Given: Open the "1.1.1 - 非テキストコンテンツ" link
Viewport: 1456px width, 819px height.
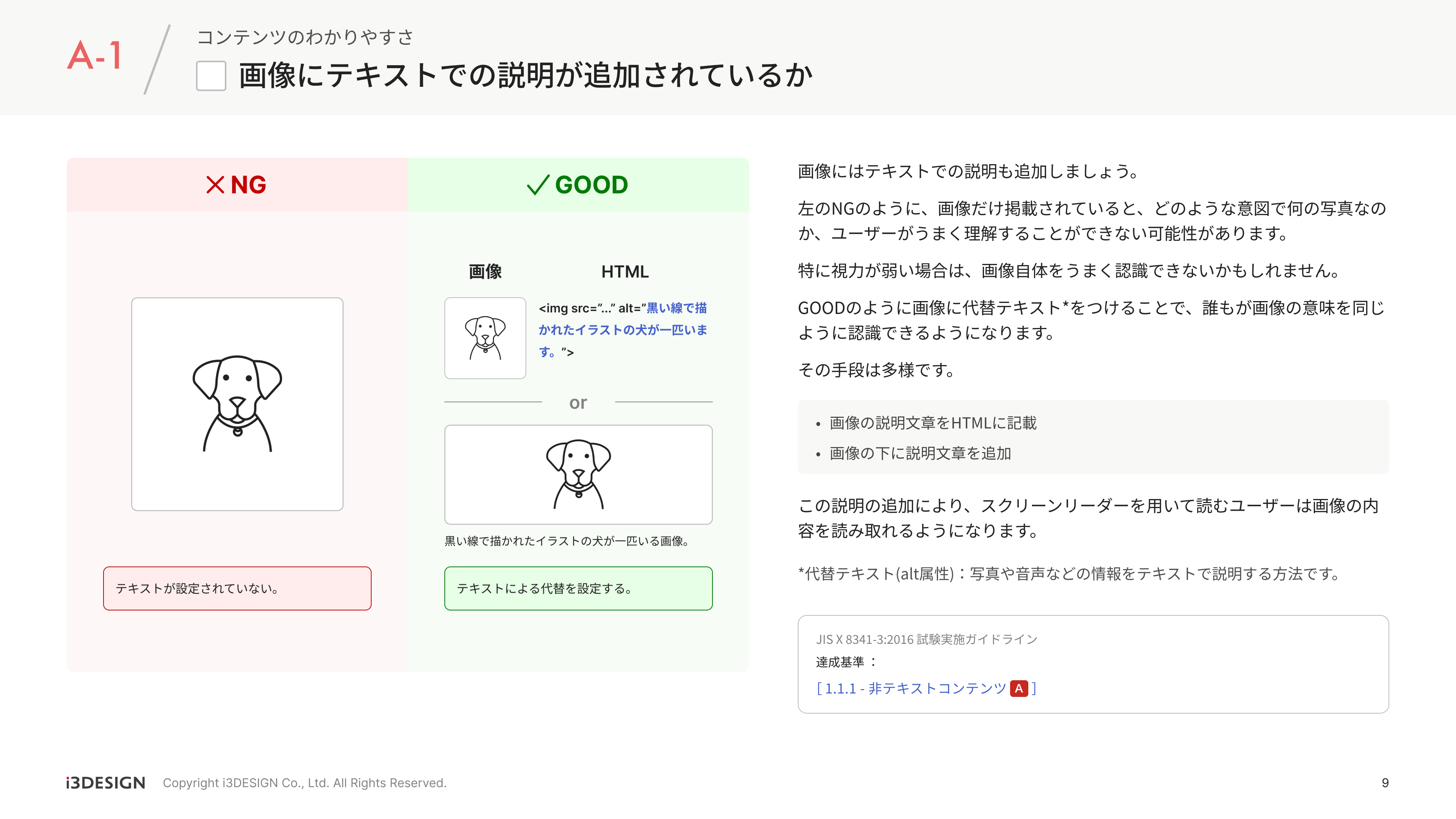Looking at the screenshot, I should [x=915, y=689].
